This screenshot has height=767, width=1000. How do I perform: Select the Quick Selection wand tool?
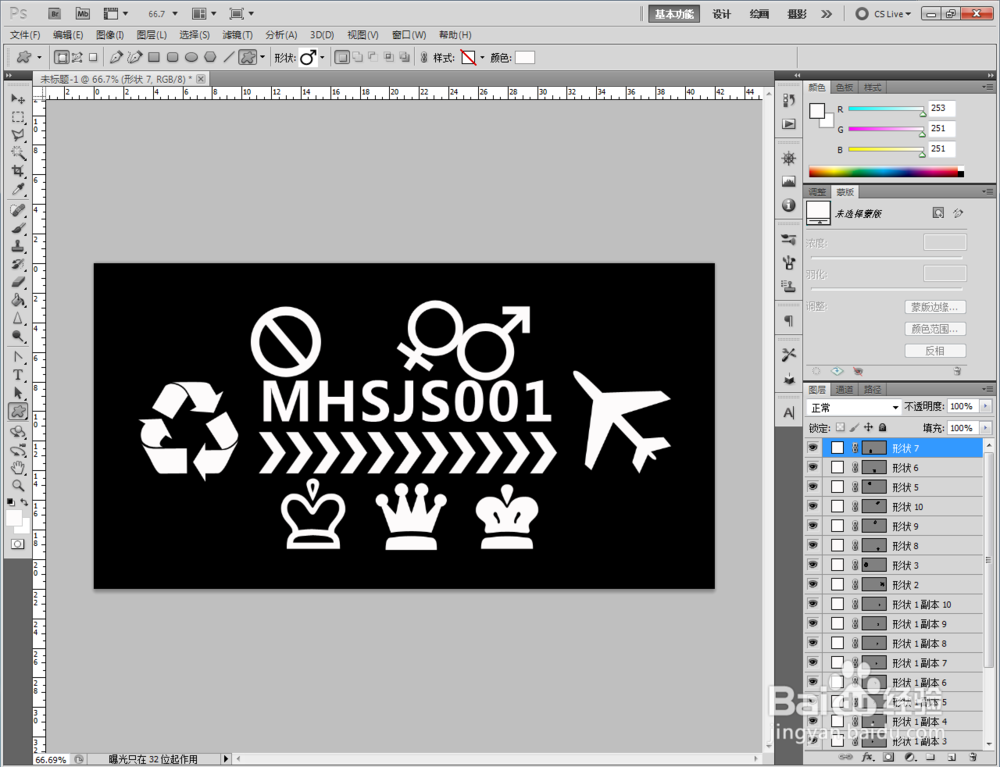[x=18, y=153]
